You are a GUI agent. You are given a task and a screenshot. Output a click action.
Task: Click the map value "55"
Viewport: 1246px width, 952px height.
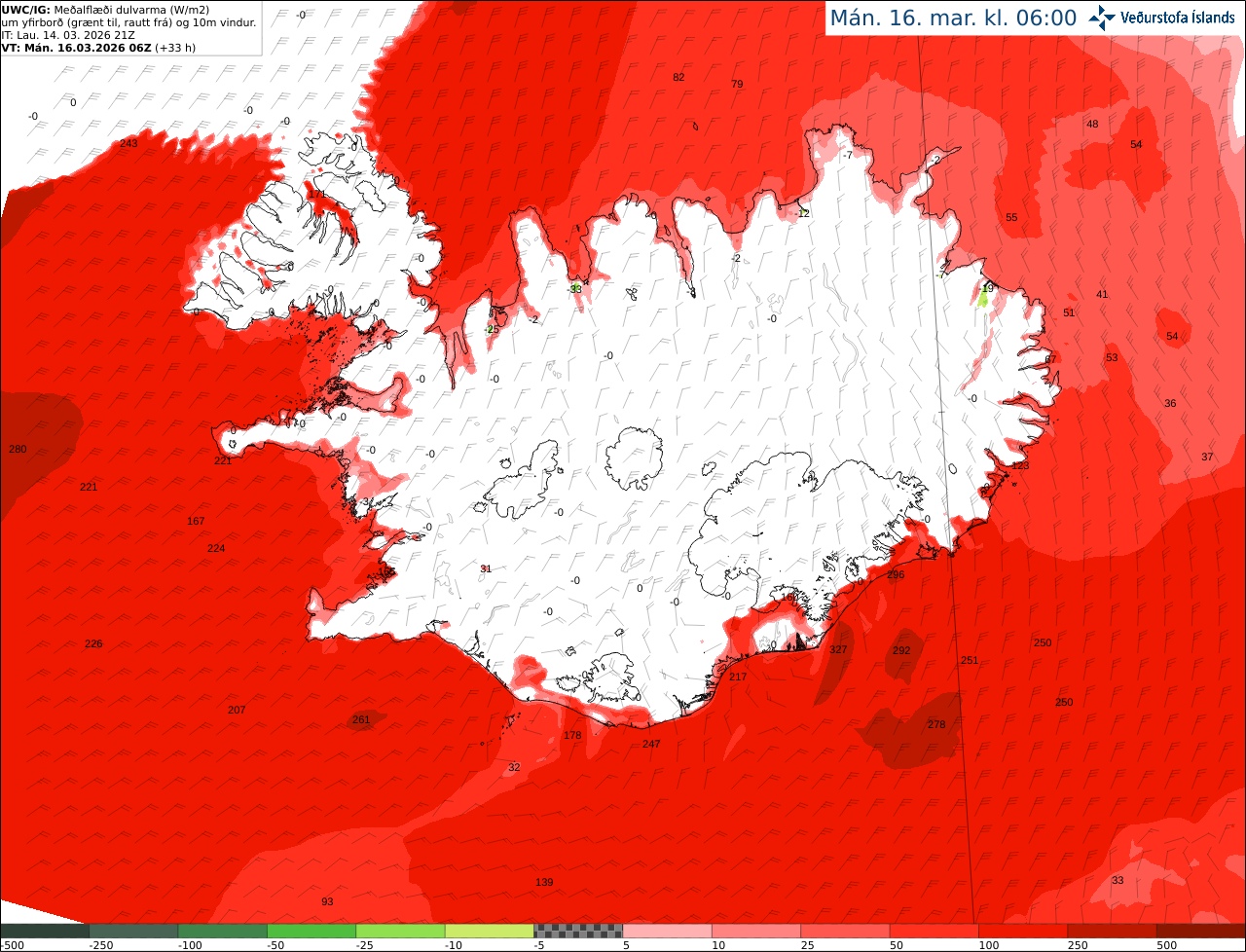(1011, 217)
